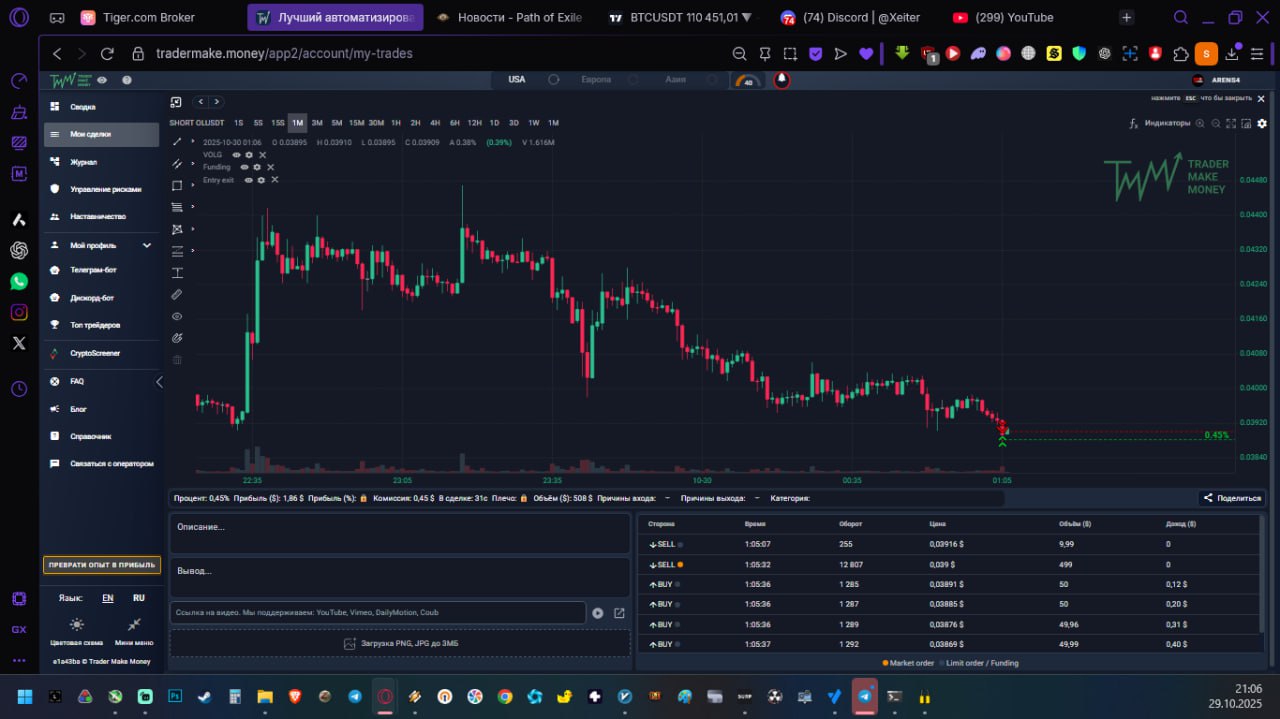The width and height of the screenshot is (1280, 719).
Task: Select the text annotation tool
Action: [178, 272]
